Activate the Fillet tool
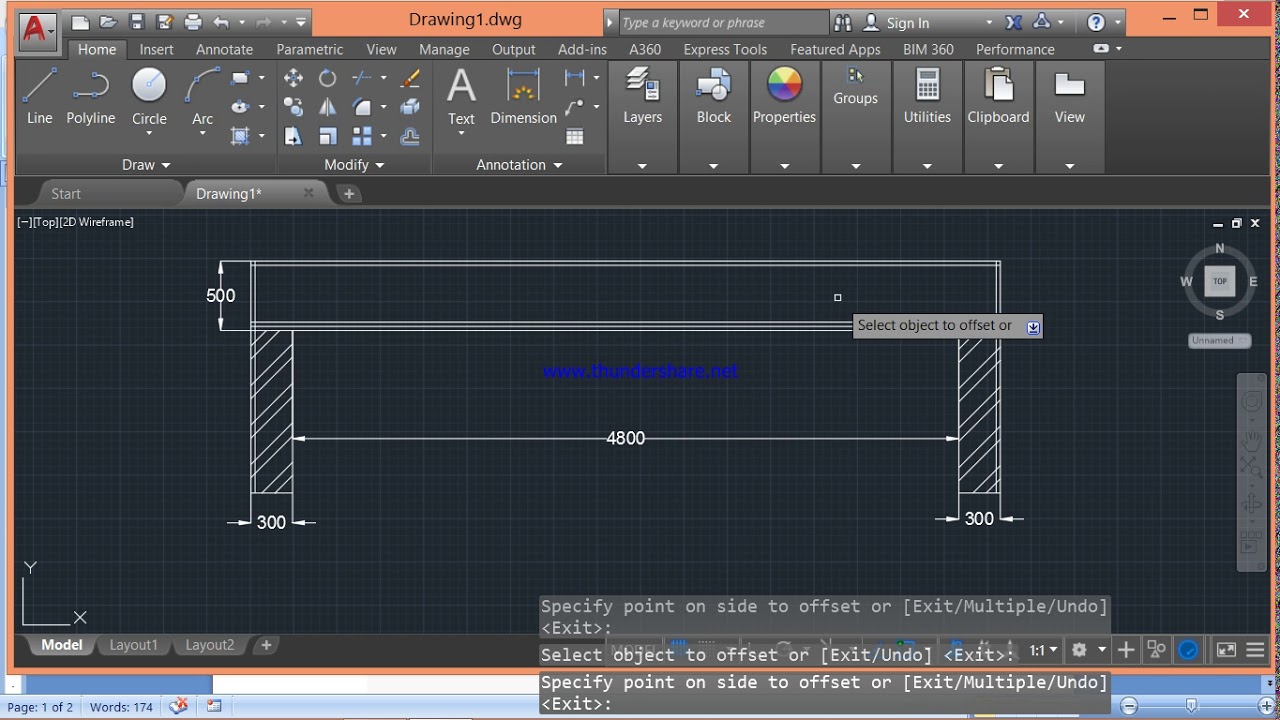This screenshot has width=1280, height=720. click(362, 107)
